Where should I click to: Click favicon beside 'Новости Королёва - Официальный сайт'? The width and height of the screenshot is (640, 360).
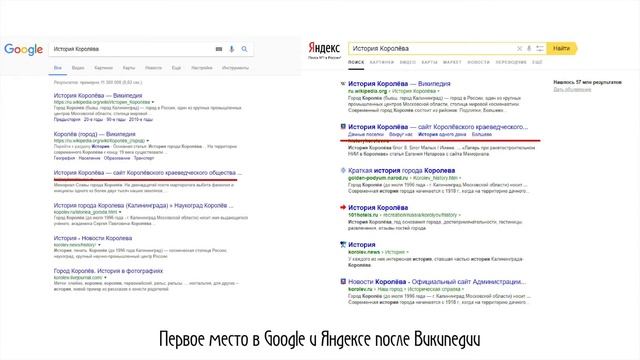pyautogui.click(x=343, y=282)
